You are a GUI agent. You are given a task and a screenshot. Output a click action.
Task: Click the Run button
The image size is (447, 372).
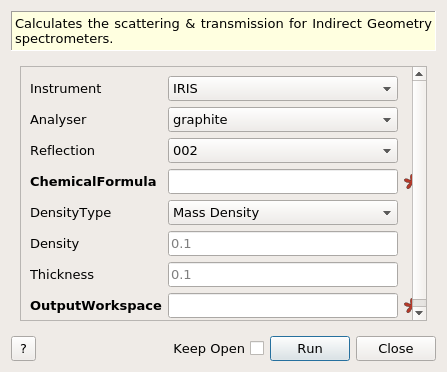310,348
